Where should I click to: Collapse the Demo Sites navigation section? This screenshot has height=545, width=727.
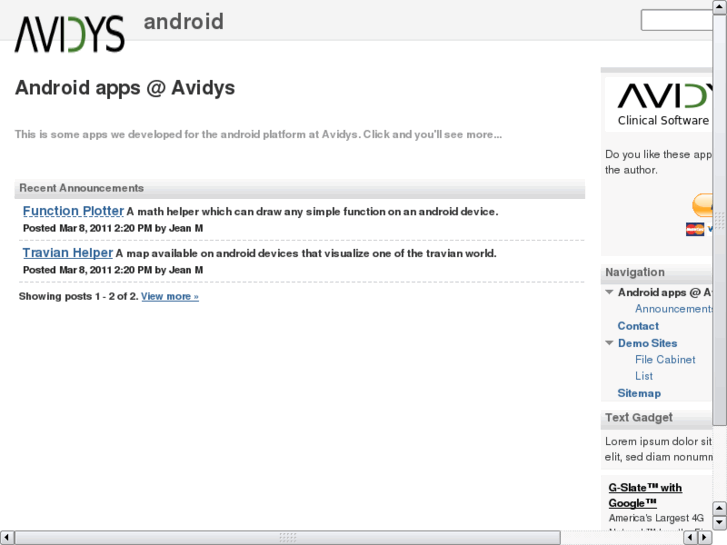[x=609, y=343]
